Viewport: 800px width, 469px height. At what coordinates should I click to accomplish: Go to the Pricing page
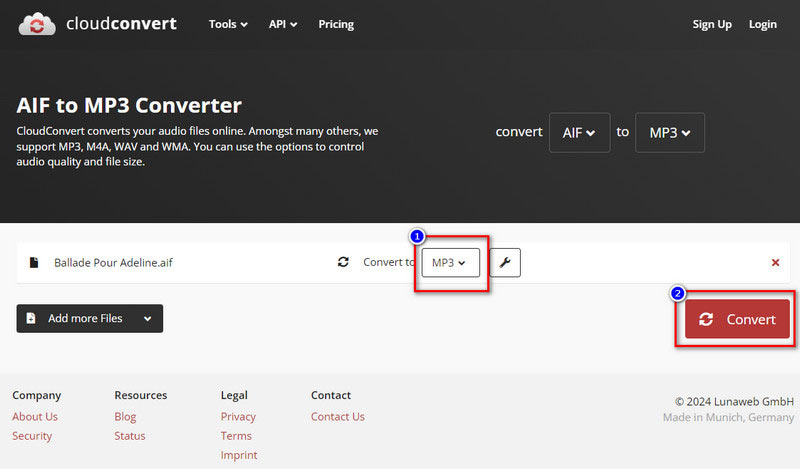click(336, 24)
